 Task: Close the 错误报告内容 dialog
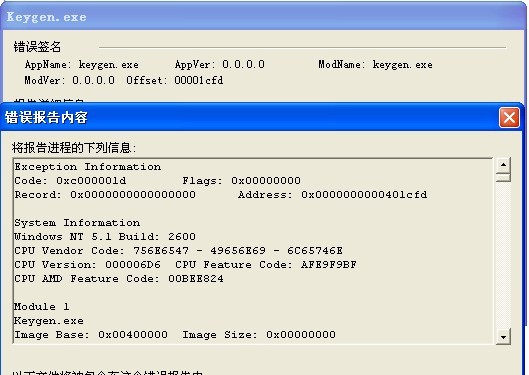tap(509, 118)
